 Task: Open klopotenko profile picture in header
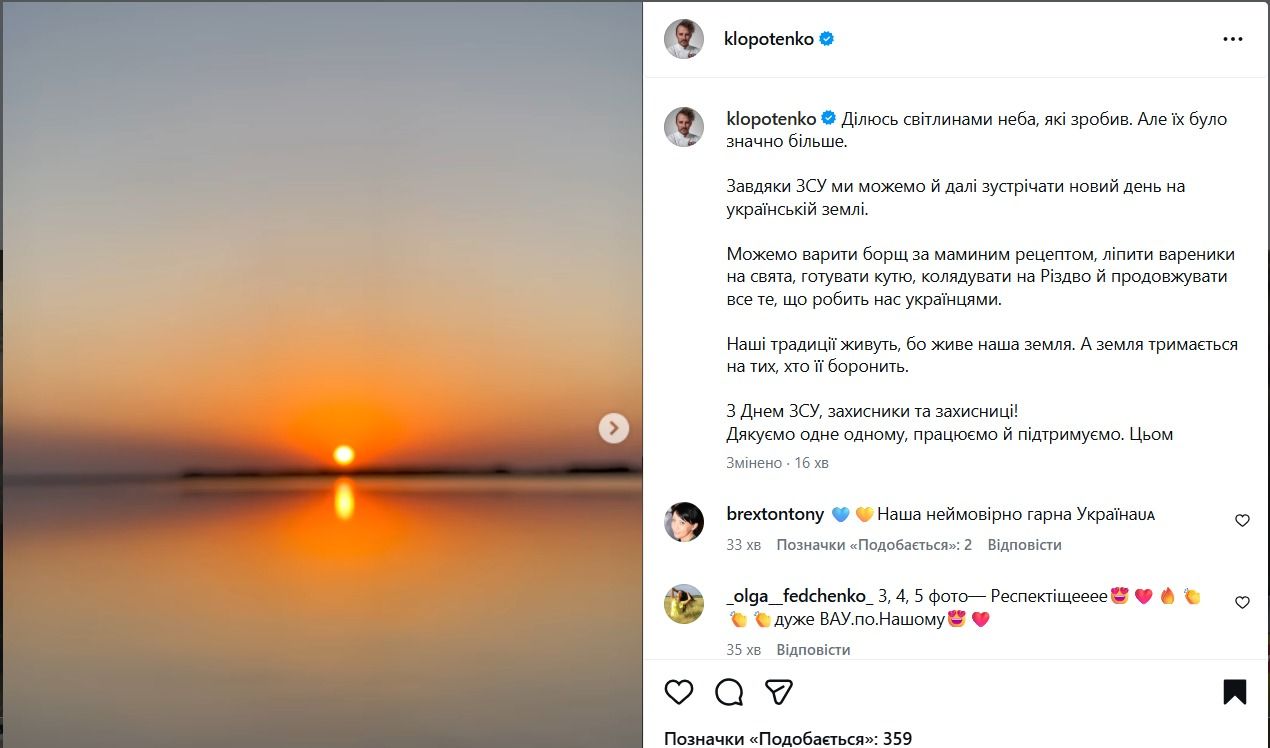[684, 39]
